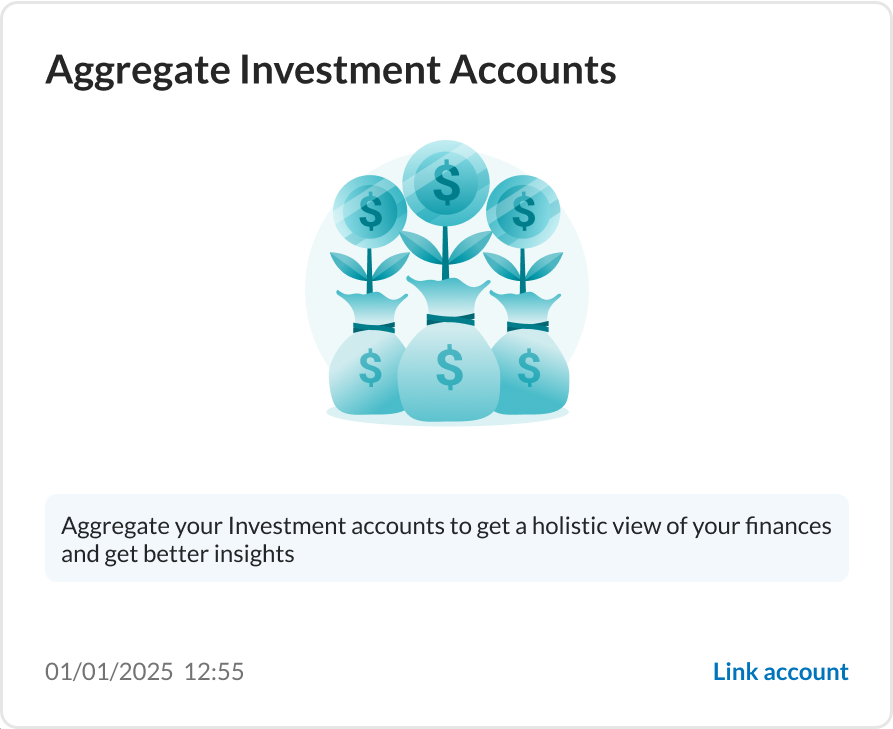
Task: Click the 01/01/2025 date stamp
Action: (x=109, y=671)
